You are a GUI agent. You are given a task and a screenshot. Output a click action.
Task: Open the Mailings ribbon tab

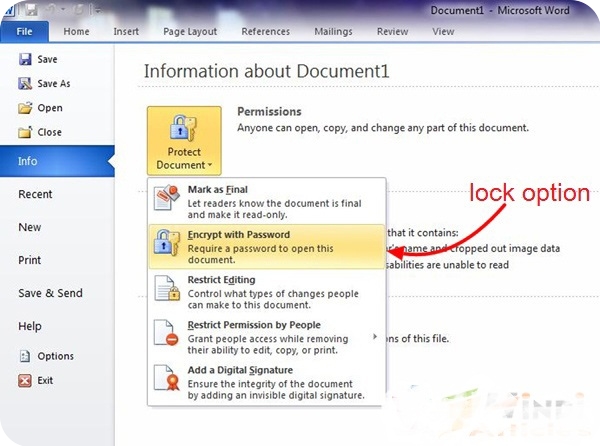tap(333, 32)
